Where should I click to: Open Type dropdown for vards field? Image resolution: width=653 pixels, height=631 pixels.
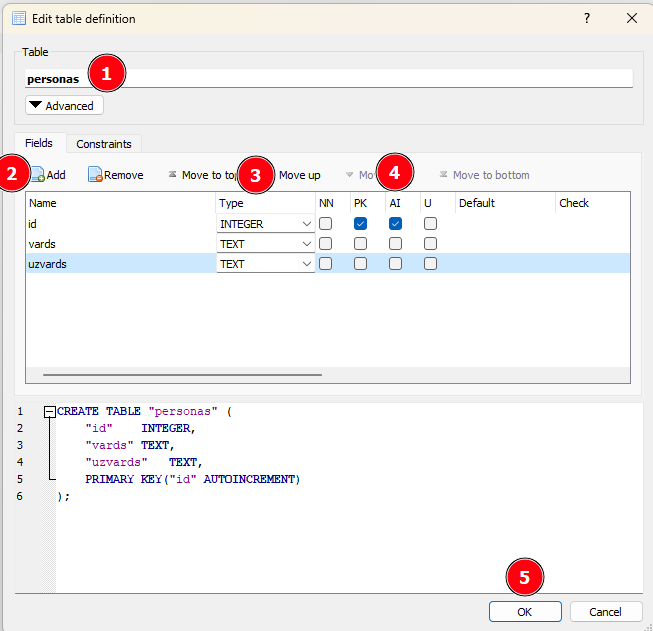[x=306, y=244]
